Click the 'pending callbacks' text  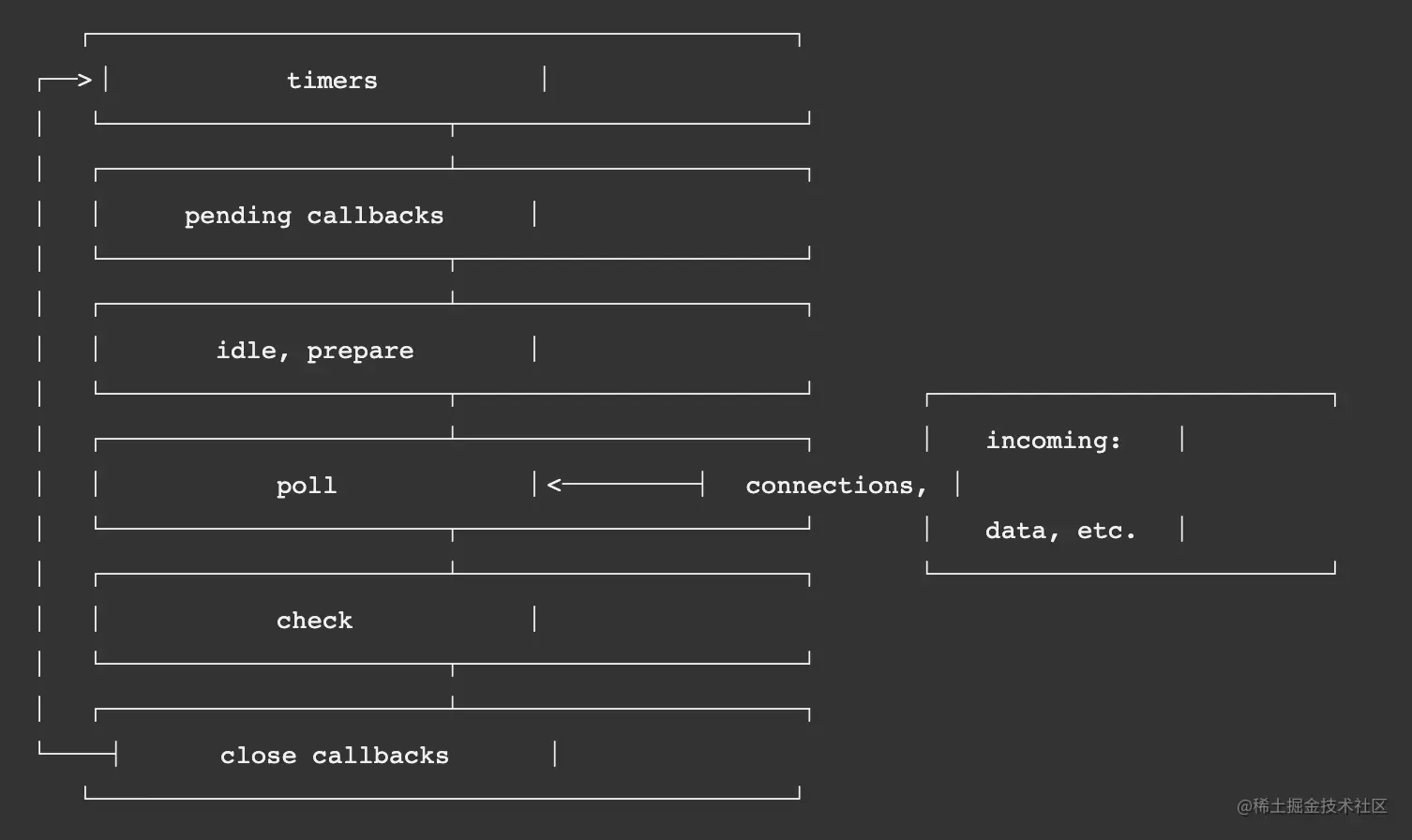314,217
